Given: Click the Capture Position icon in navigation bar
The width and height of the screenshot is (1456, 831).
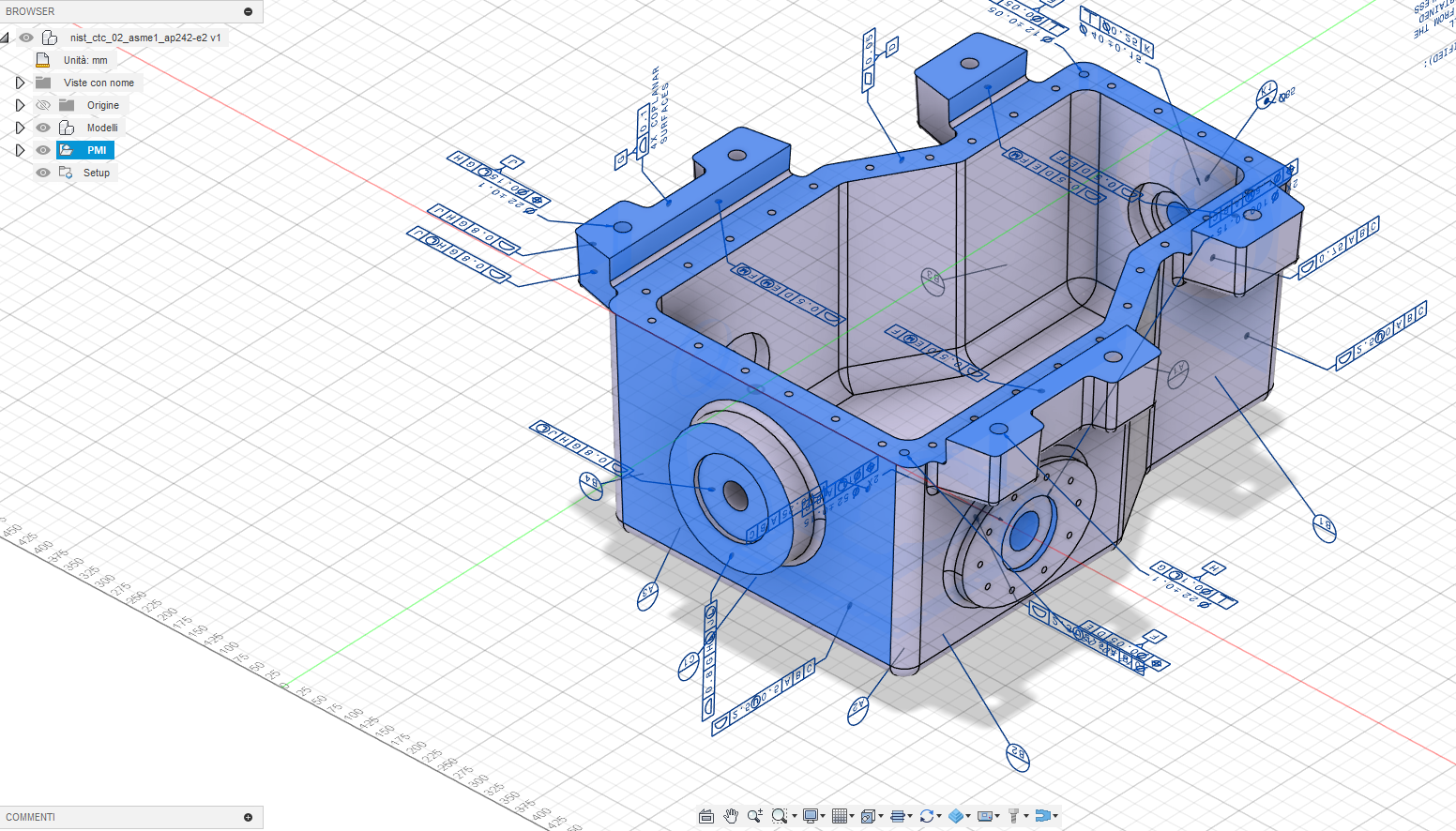Looking at the screenshot, I should click(x=706, y=816).
